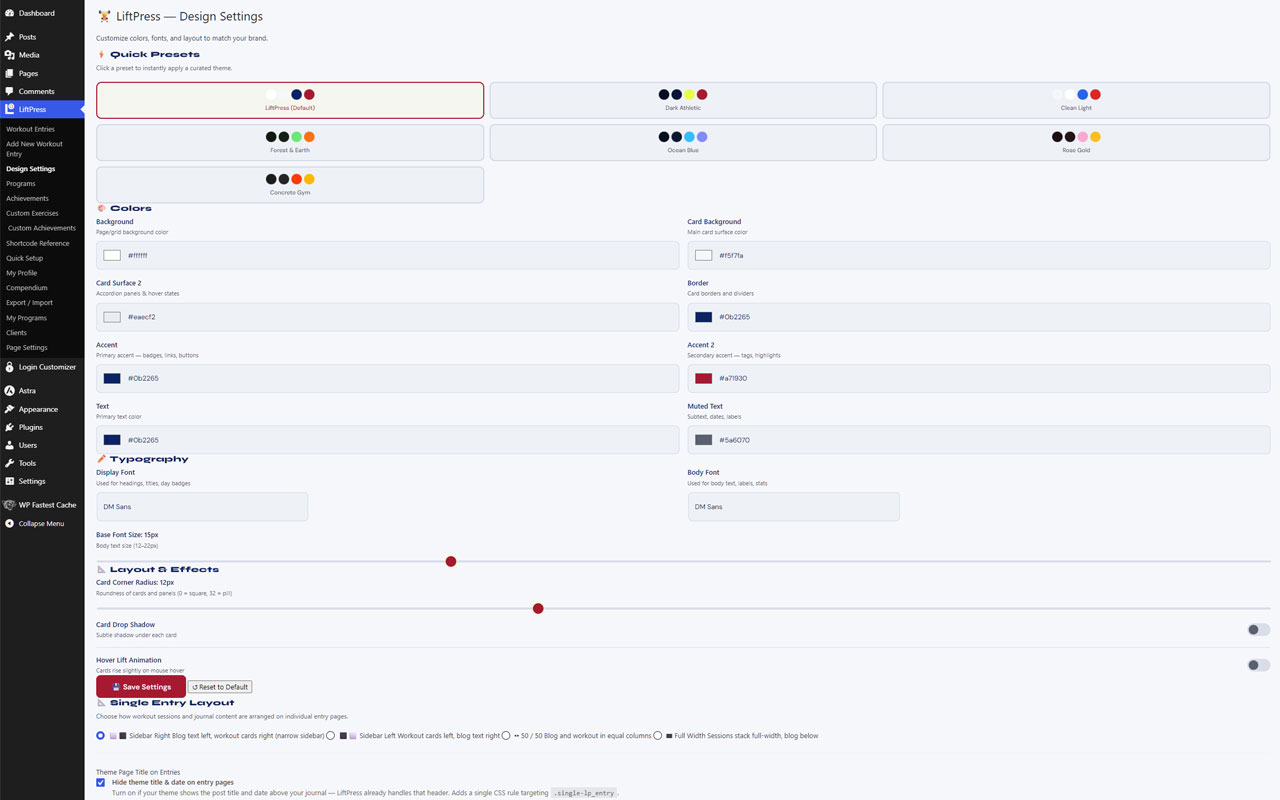Click the lightning icon beside Quick Presets
Viewport: 1280px width, 800px height.
(x=101, y=54)
